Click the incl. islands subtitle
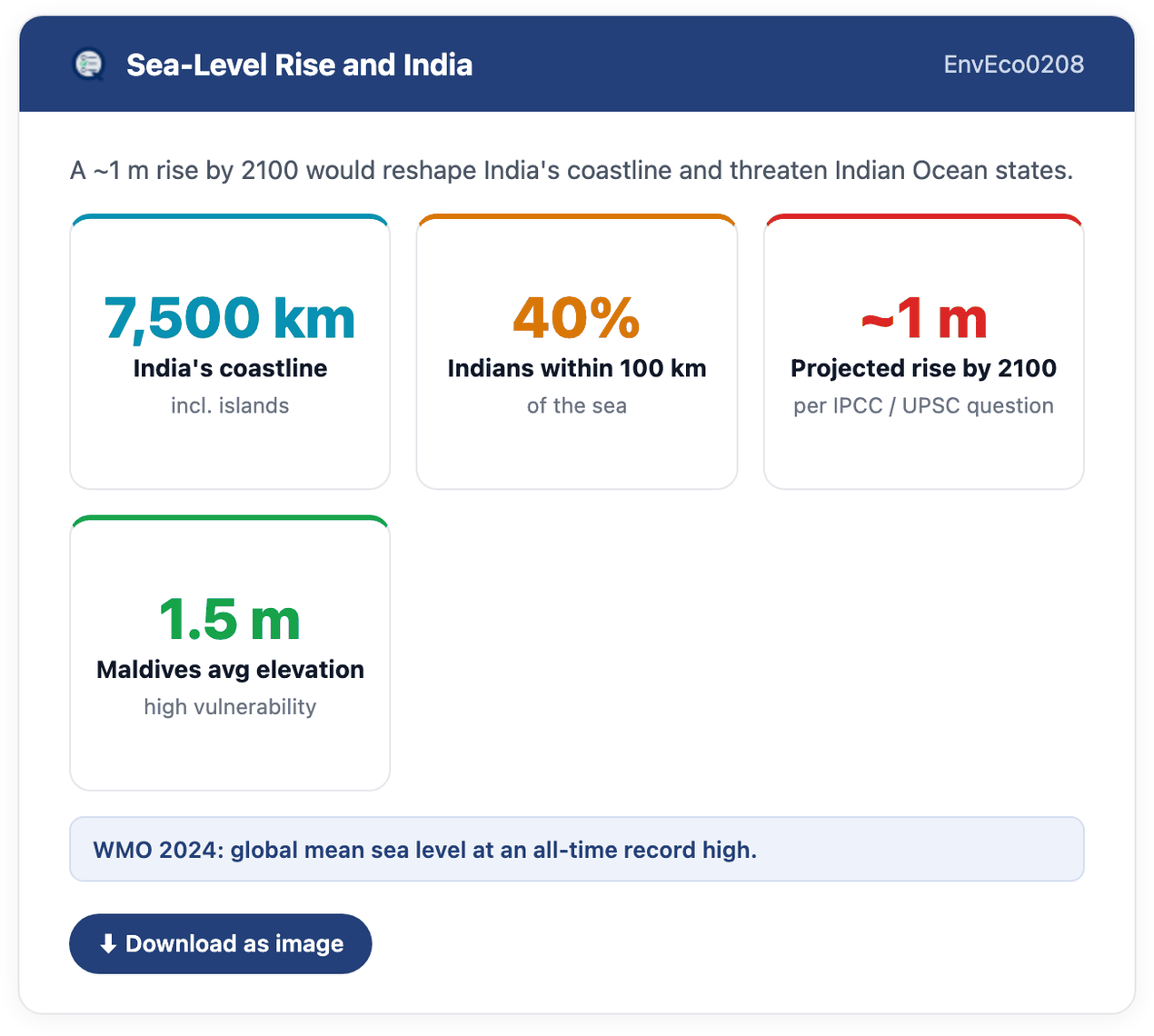Viewport: 1154px width, 1036px height. pyautogui.click(x=230, y=405)
